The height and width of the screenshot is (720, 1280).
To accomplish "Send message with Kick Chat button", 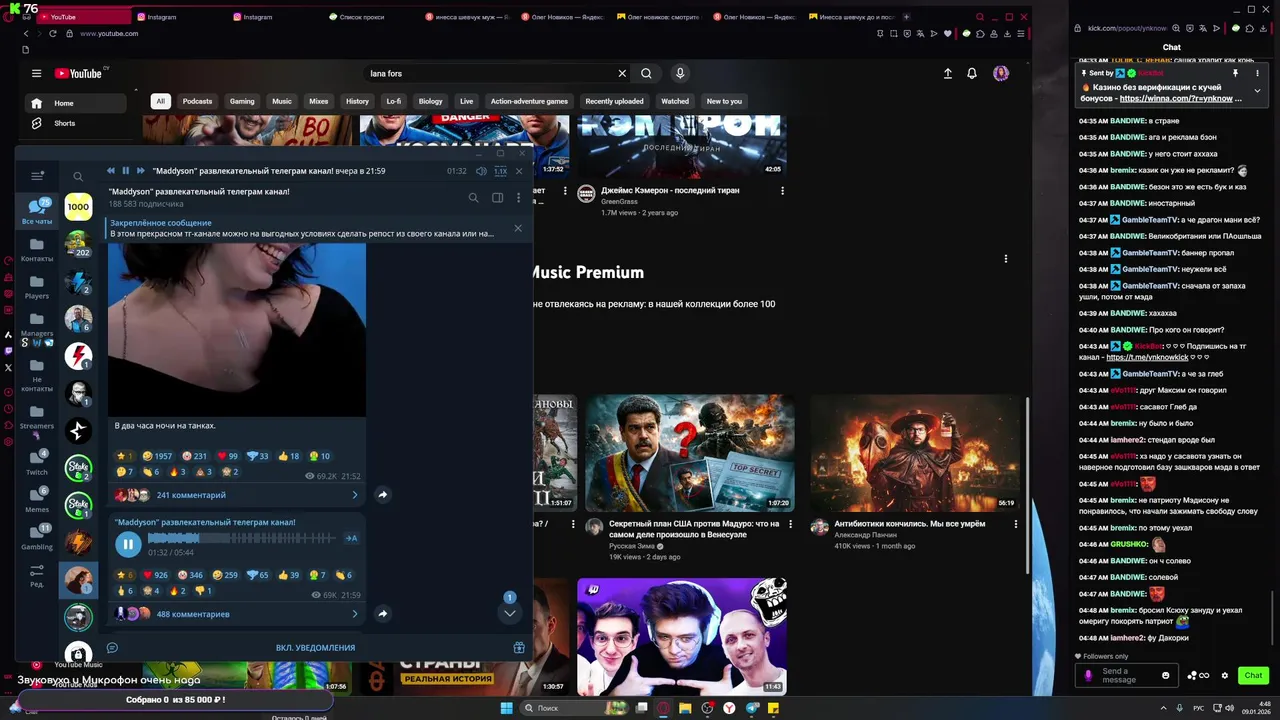I will click(1253, 676).
